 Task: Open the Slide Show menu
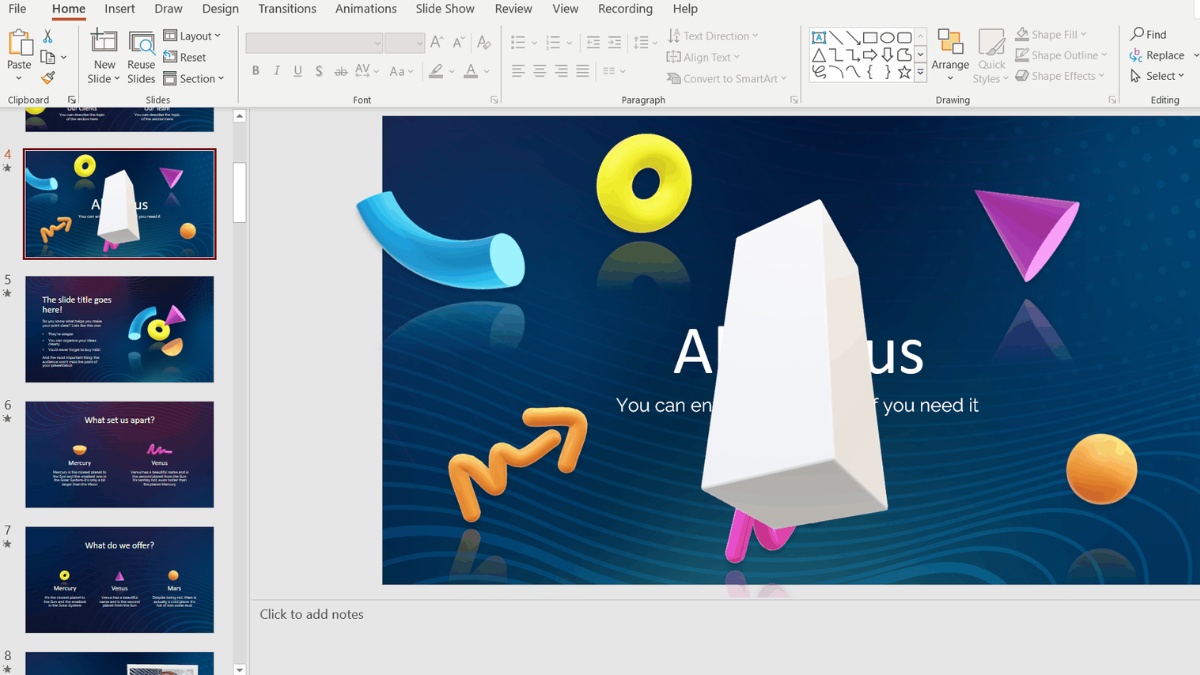pos(444,9)
